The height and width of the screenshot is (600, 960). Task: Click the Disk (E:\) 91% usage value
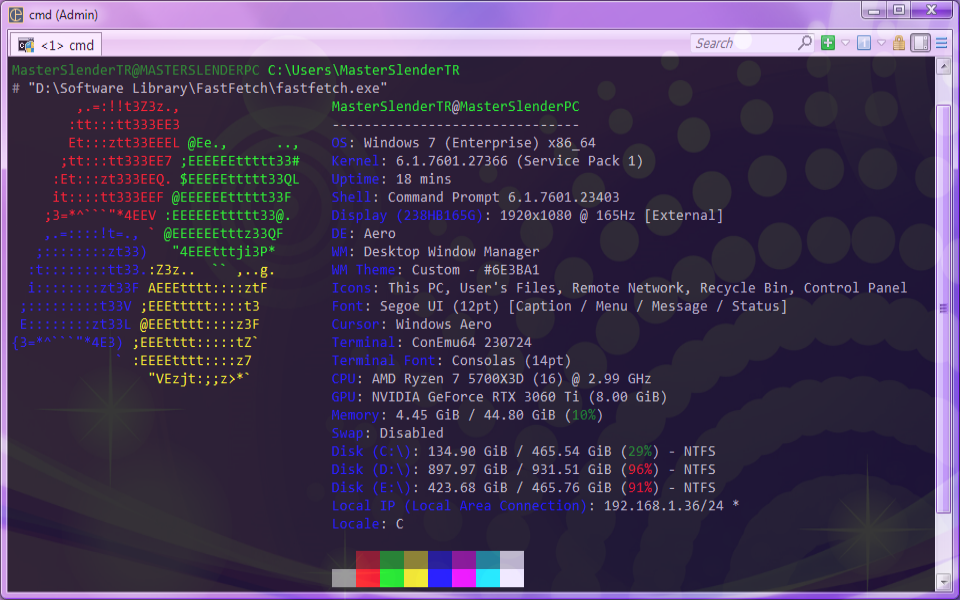point(639,487)
